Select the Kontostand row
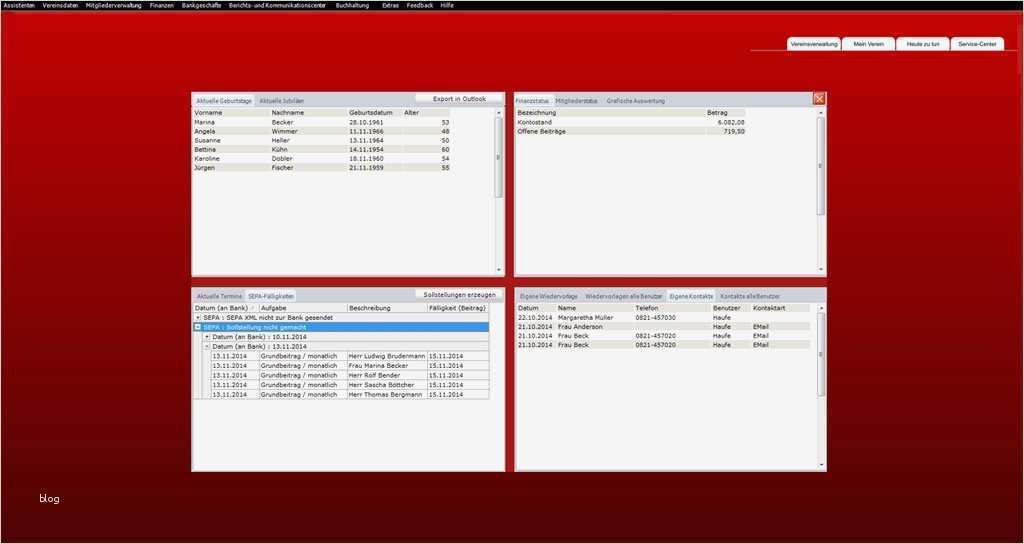The width and height of the screenshot is (1024, 544). 631,122
